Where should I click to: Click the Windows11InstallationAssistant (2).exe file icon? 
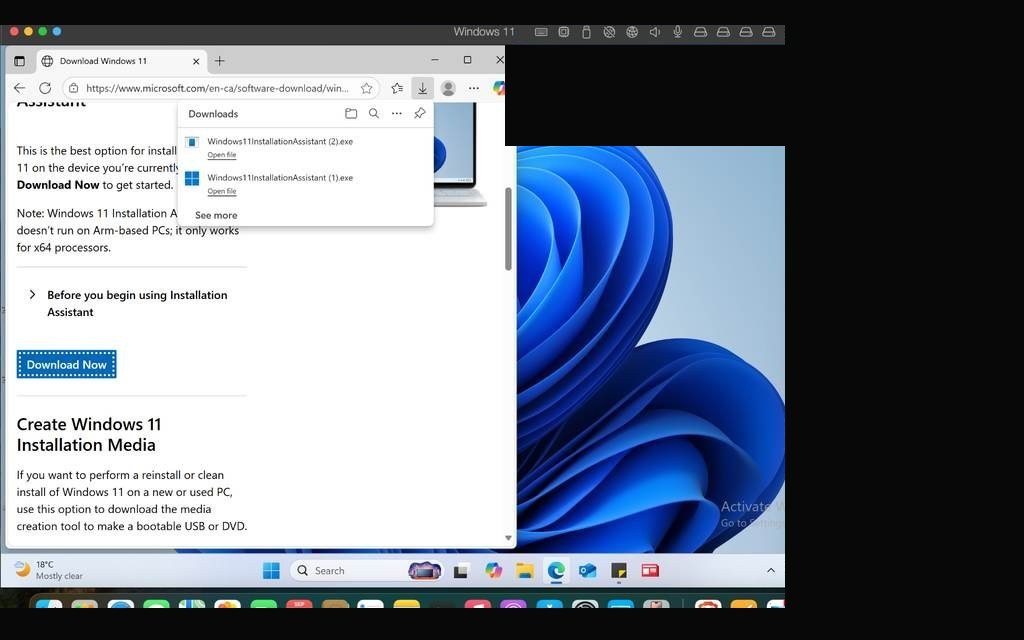tap(192, 142)
